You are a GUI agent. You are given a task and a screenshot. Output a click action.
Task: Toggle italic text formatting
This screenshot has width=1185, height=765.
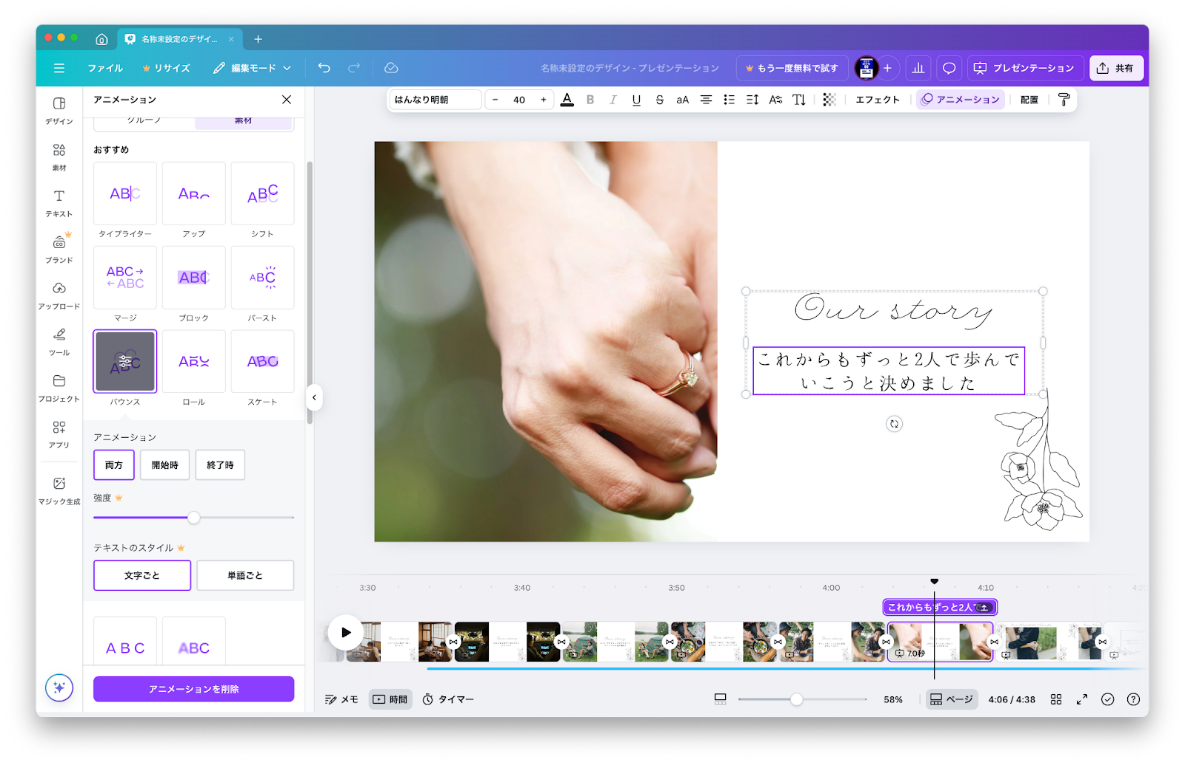tap(613, 99)
